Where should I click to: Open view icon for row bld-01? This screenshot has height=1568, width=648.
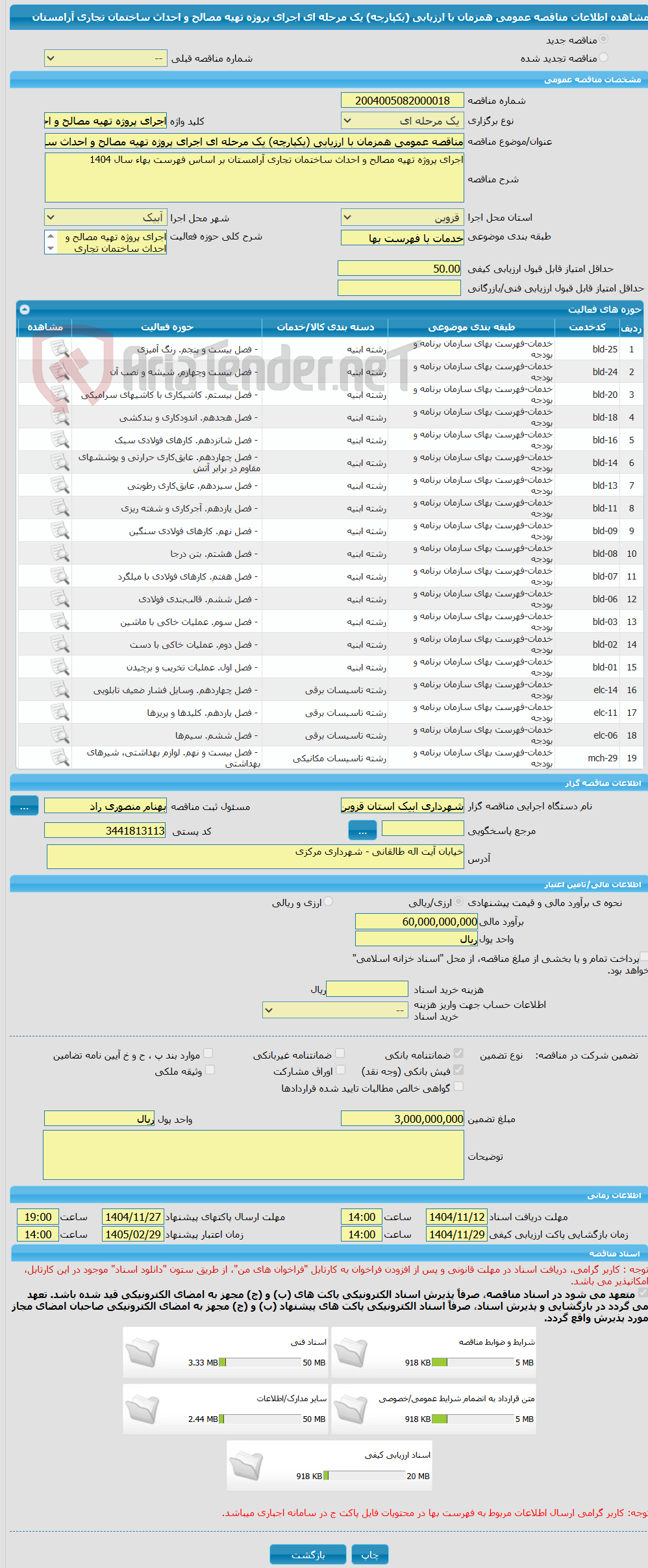(60, 667)
